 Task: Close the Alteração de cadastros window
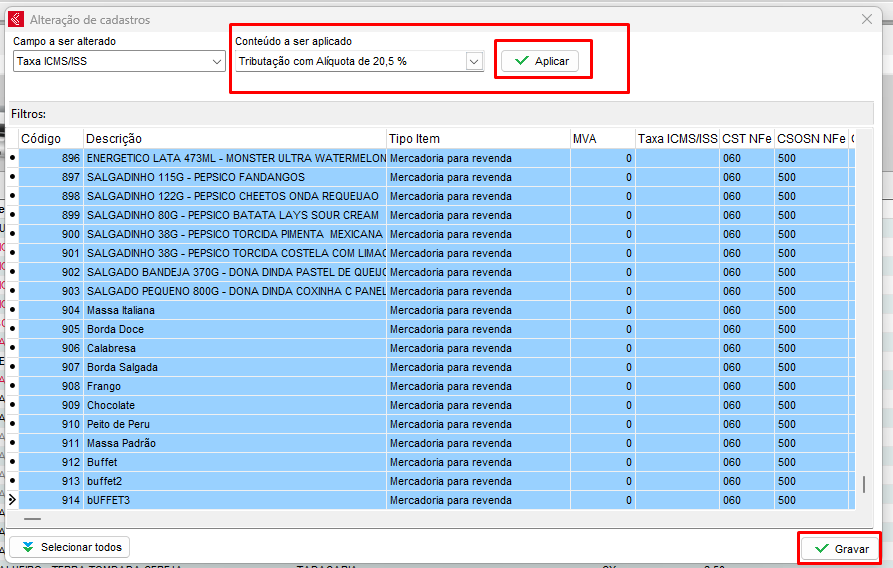867,18
